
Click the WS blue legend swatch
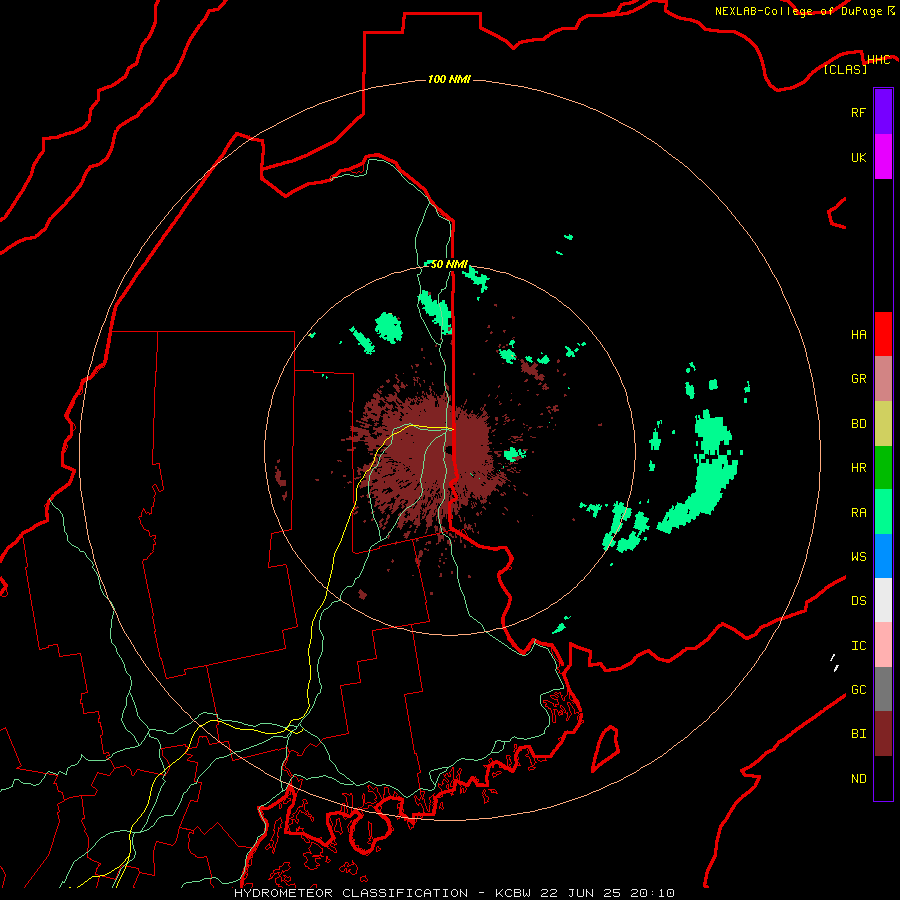point(883,556)
